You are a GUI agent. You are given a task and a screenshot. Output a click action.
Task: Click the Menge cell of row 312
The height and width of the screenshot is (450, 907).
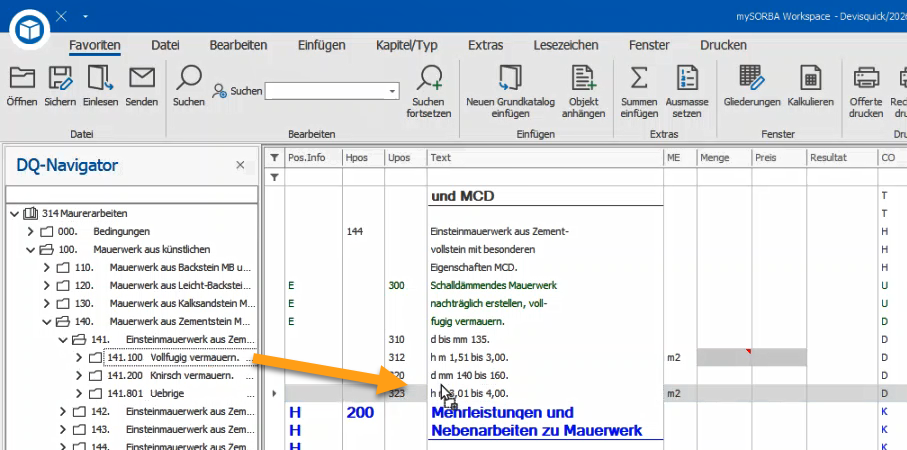[x=724, y=357]
